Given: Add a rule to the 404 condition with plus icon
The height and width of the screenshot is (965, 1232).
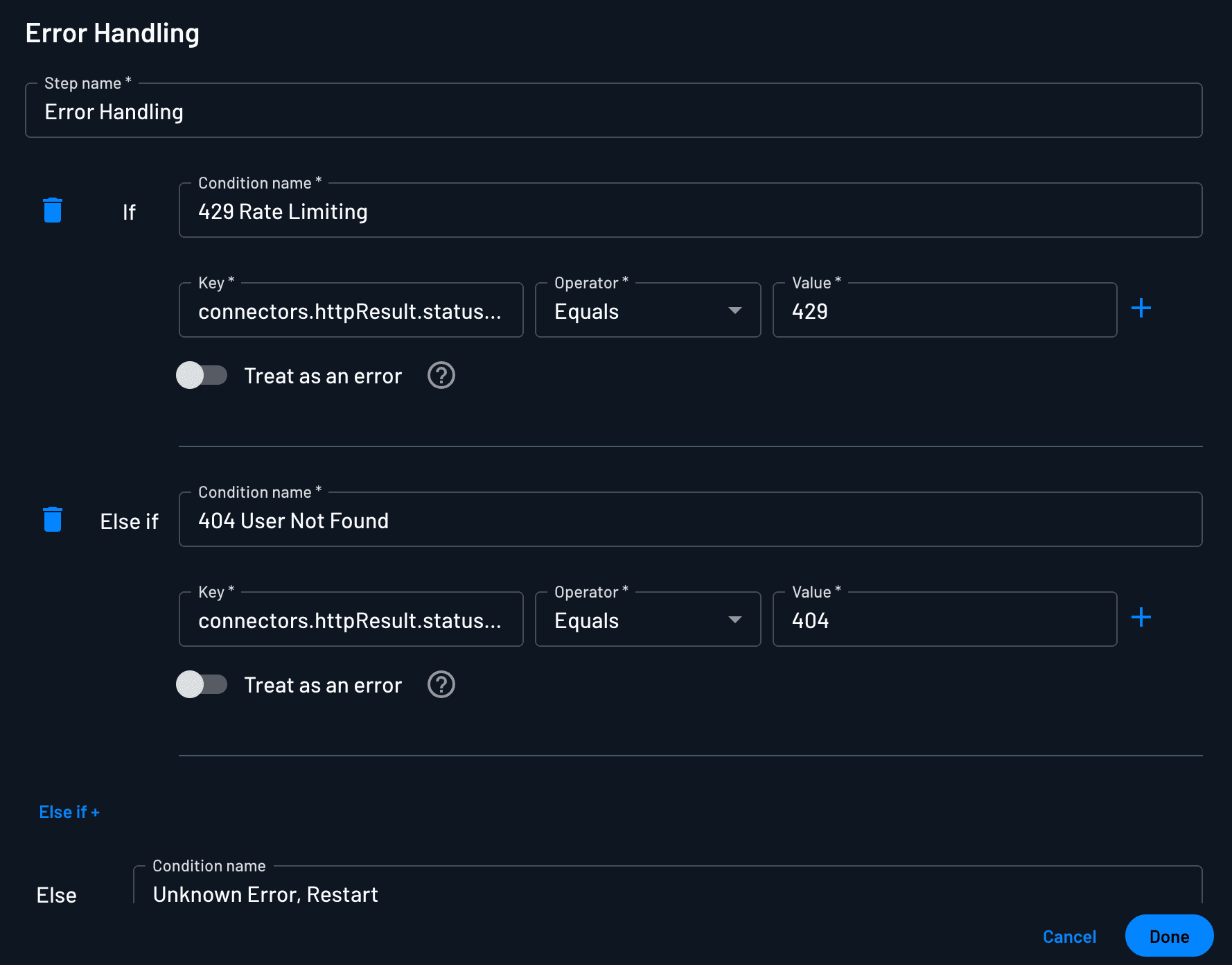Looking at the screenshot, I should click(1141, 618).
